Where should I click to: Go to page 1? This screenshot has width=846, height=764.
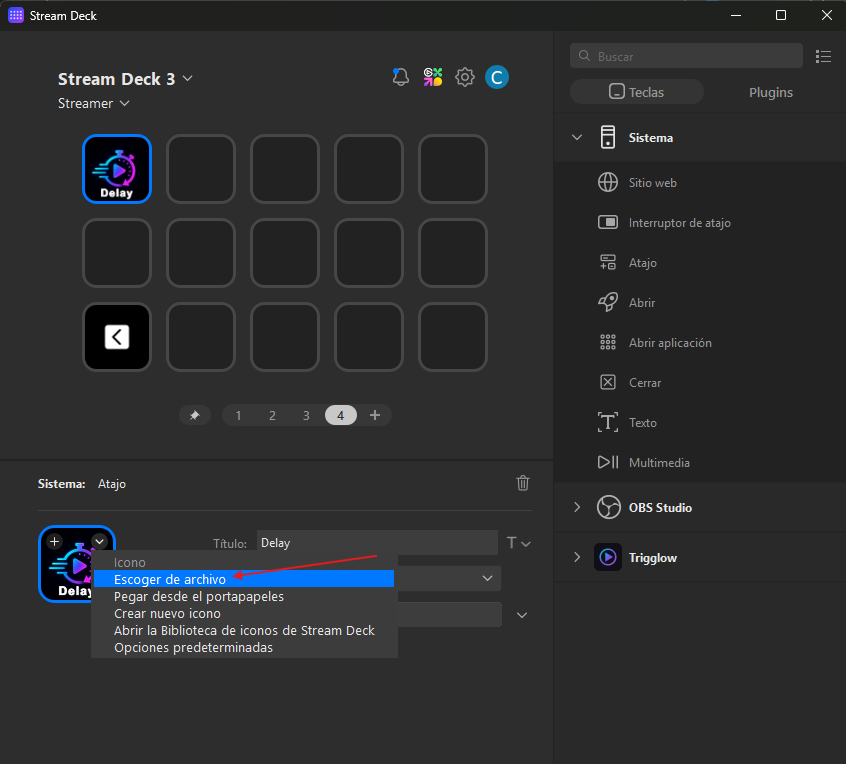pos(238,415)
